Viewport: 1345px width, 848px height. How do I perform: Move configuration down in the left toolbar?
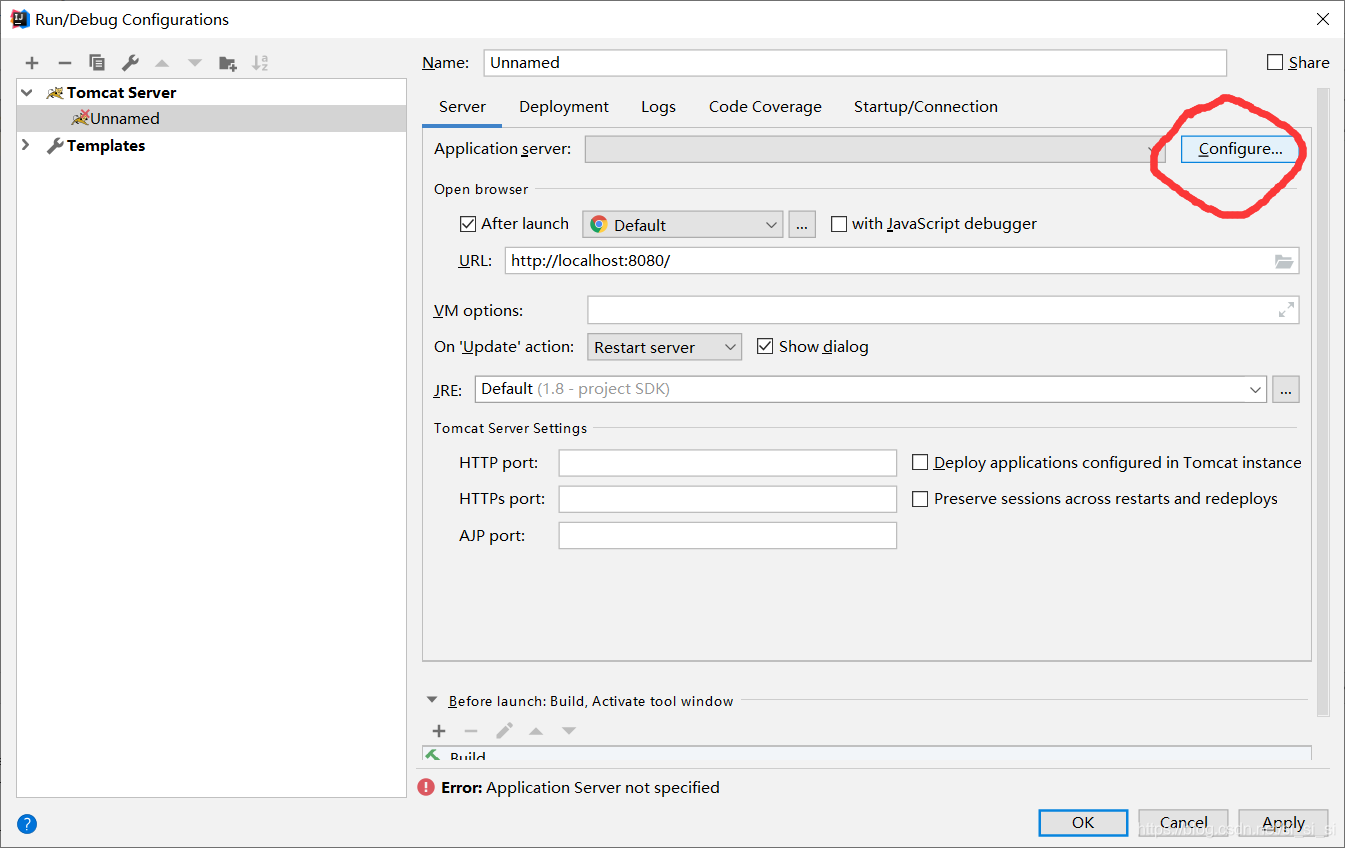[195, 63]
